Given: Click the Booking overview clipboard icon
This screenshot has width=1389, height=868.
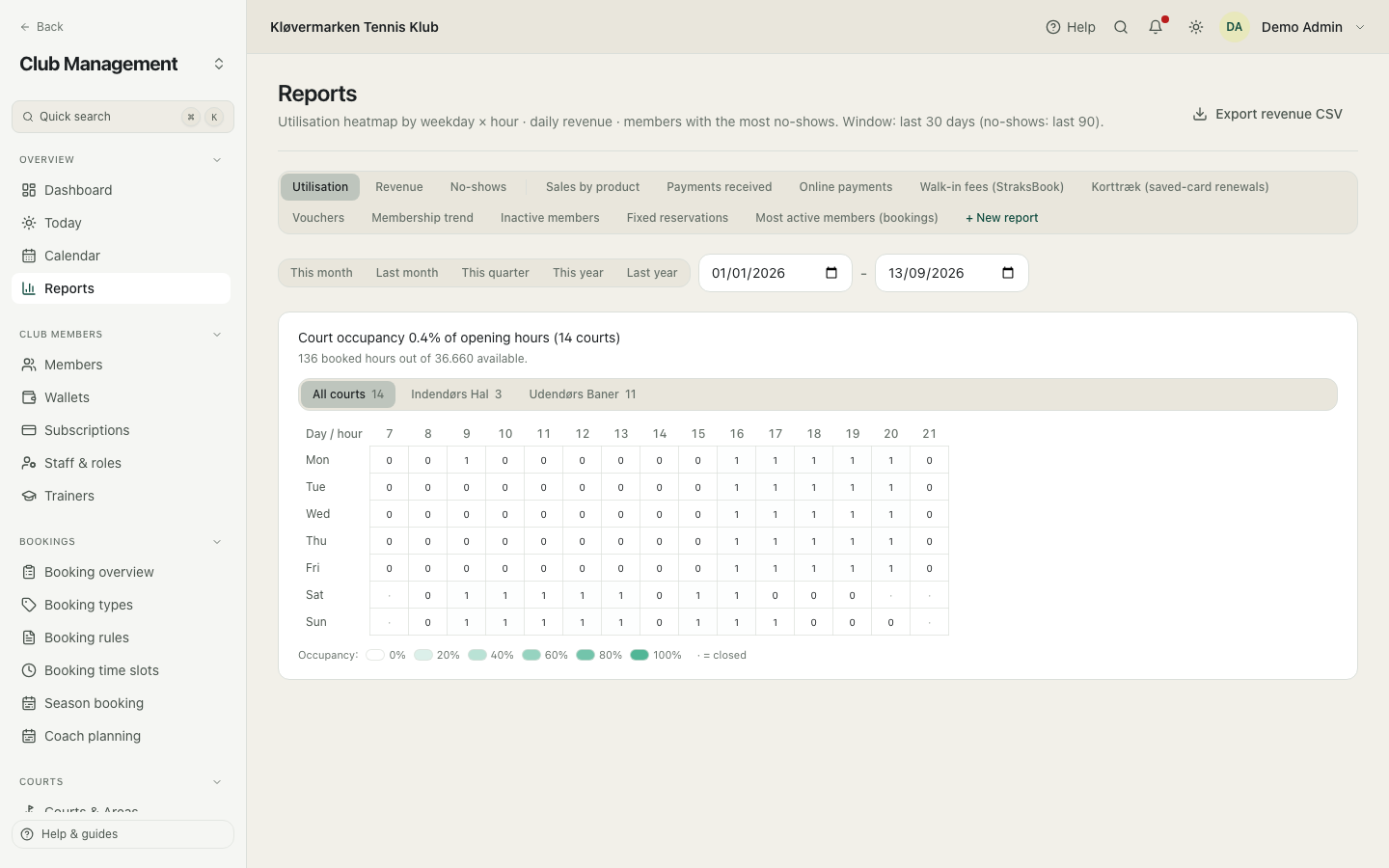Looking at the screenshot, I should [x=29, y=572].
